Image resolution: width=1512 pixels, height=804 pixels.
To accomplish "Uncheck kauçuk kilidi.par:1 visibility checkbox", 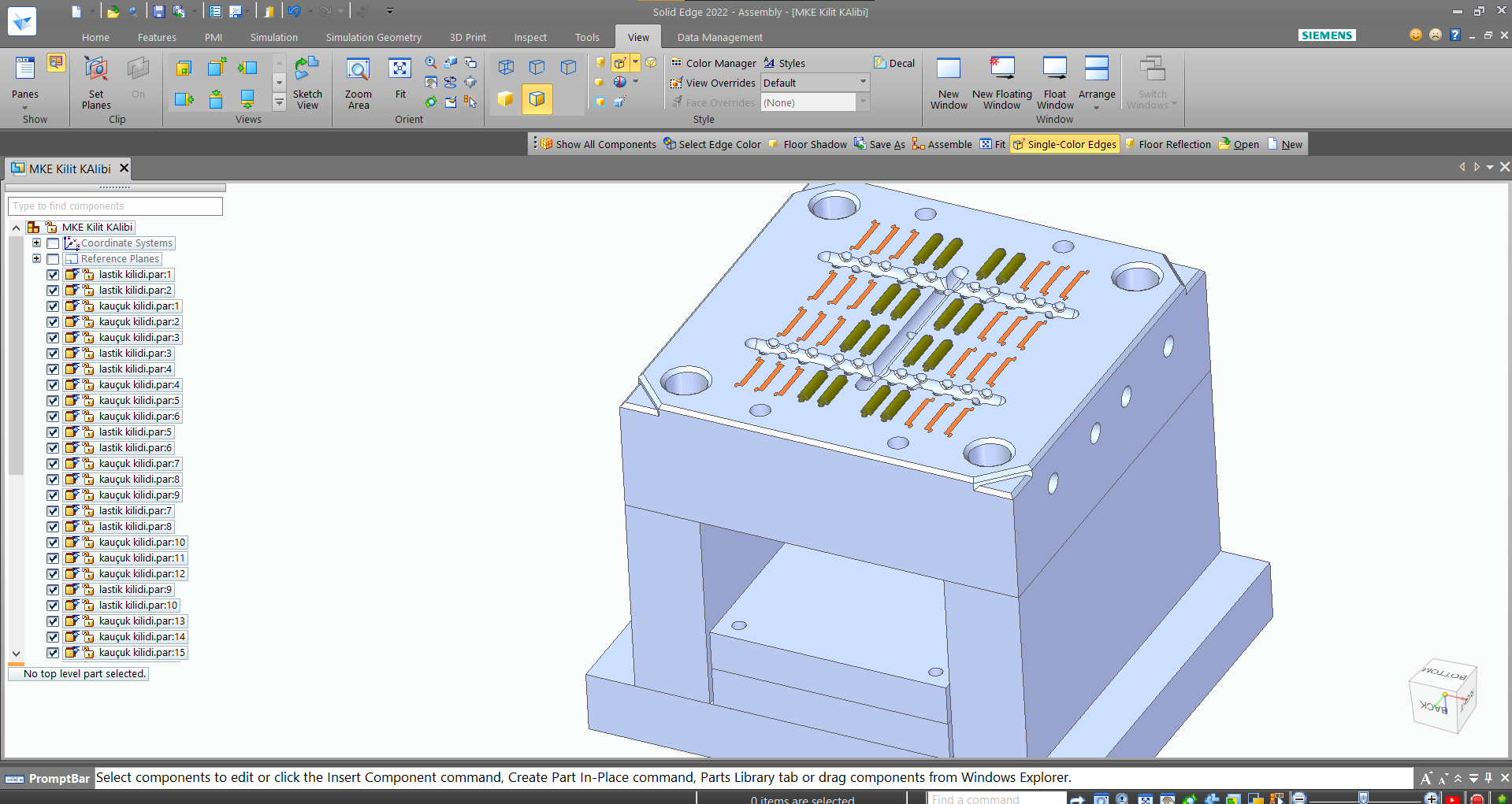I will coord(53,306).
